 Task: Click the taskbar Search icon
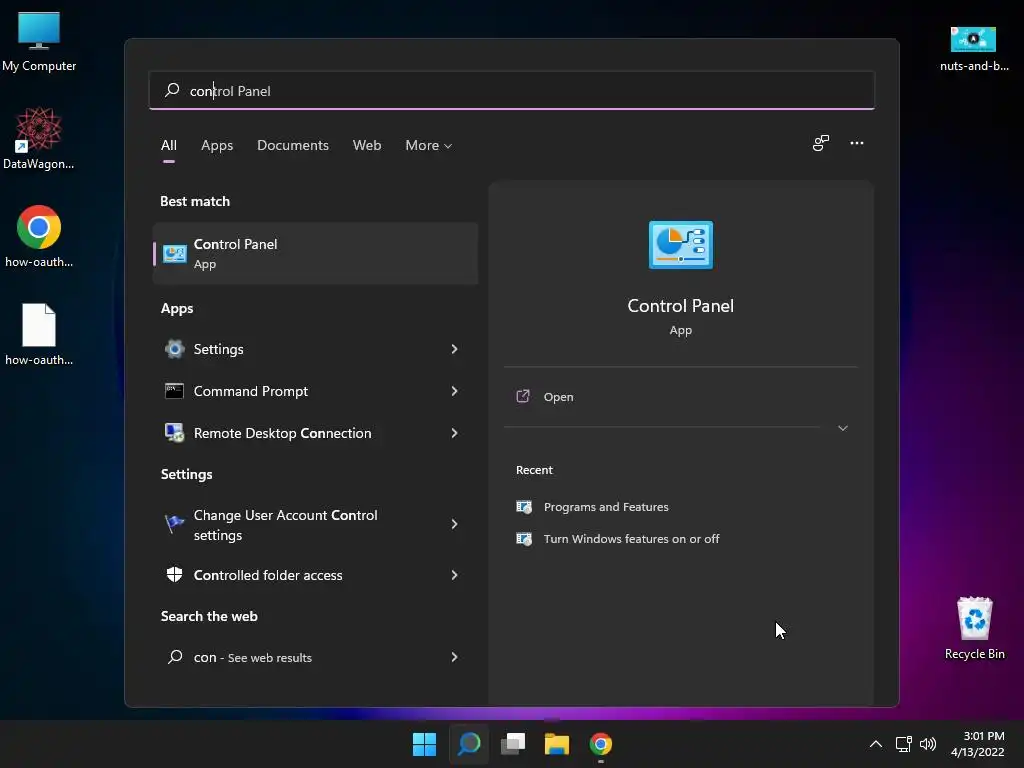pos(469,744)
